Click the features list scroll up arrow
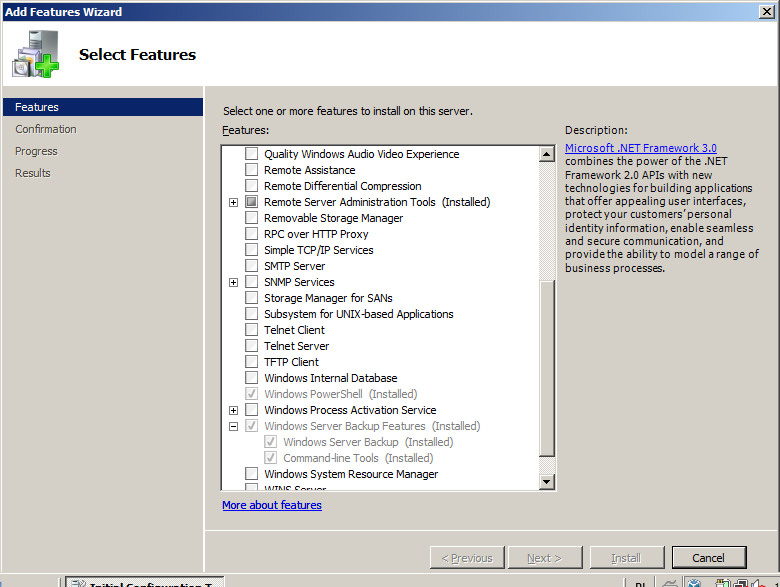The height and width of the screenshot is (587, 780). [x=547, y=154]
